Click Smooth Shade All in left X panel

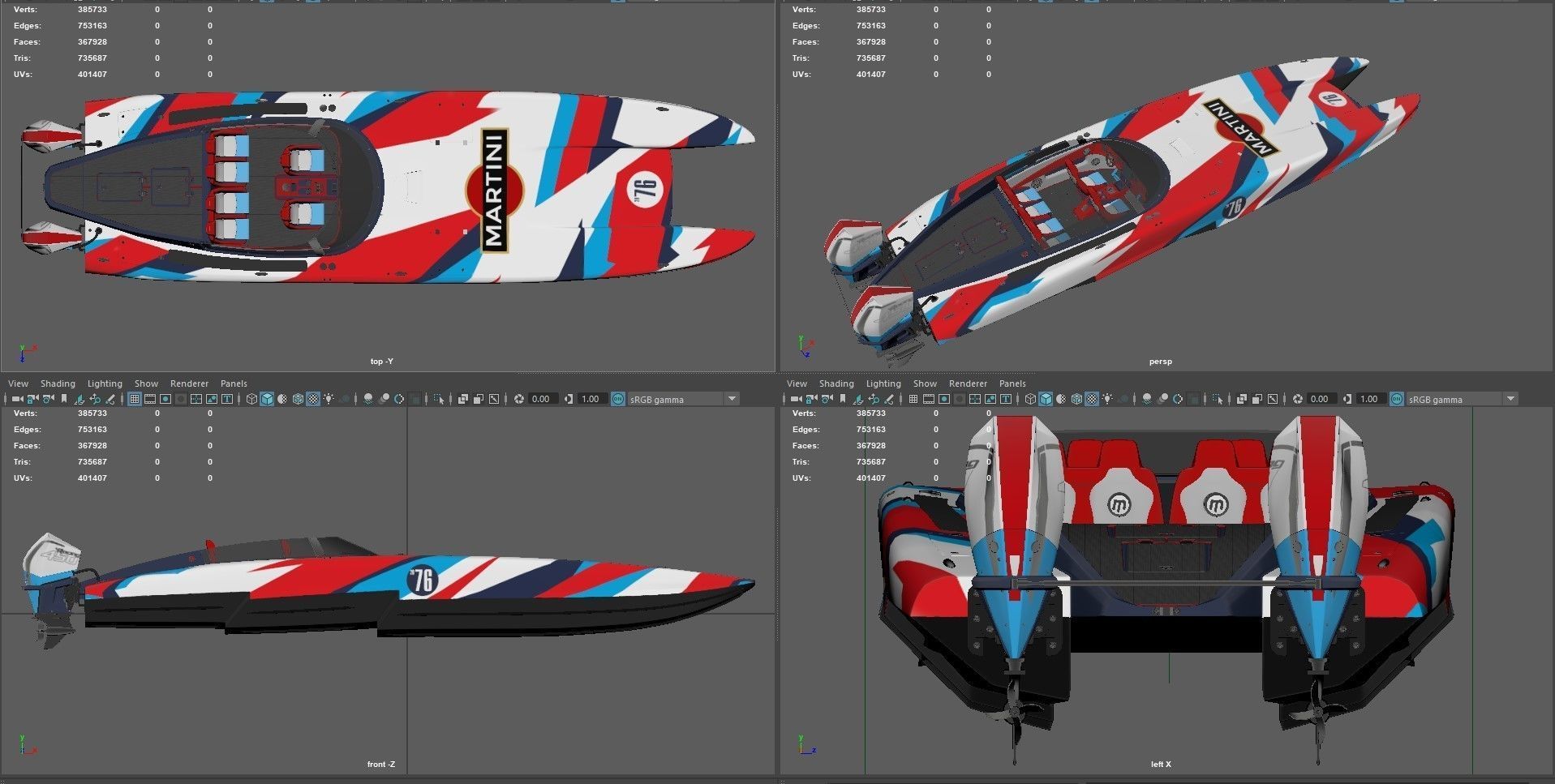pyautogui.click(x=1046, y=399)
